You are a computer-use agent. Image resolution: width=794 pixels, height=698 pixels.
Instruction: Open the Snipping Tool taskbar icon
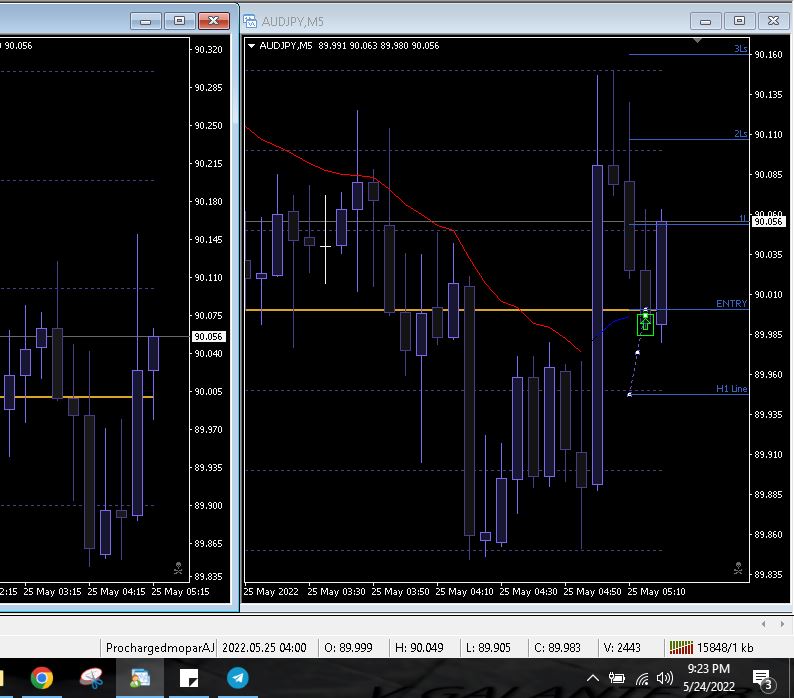point(91,678)
